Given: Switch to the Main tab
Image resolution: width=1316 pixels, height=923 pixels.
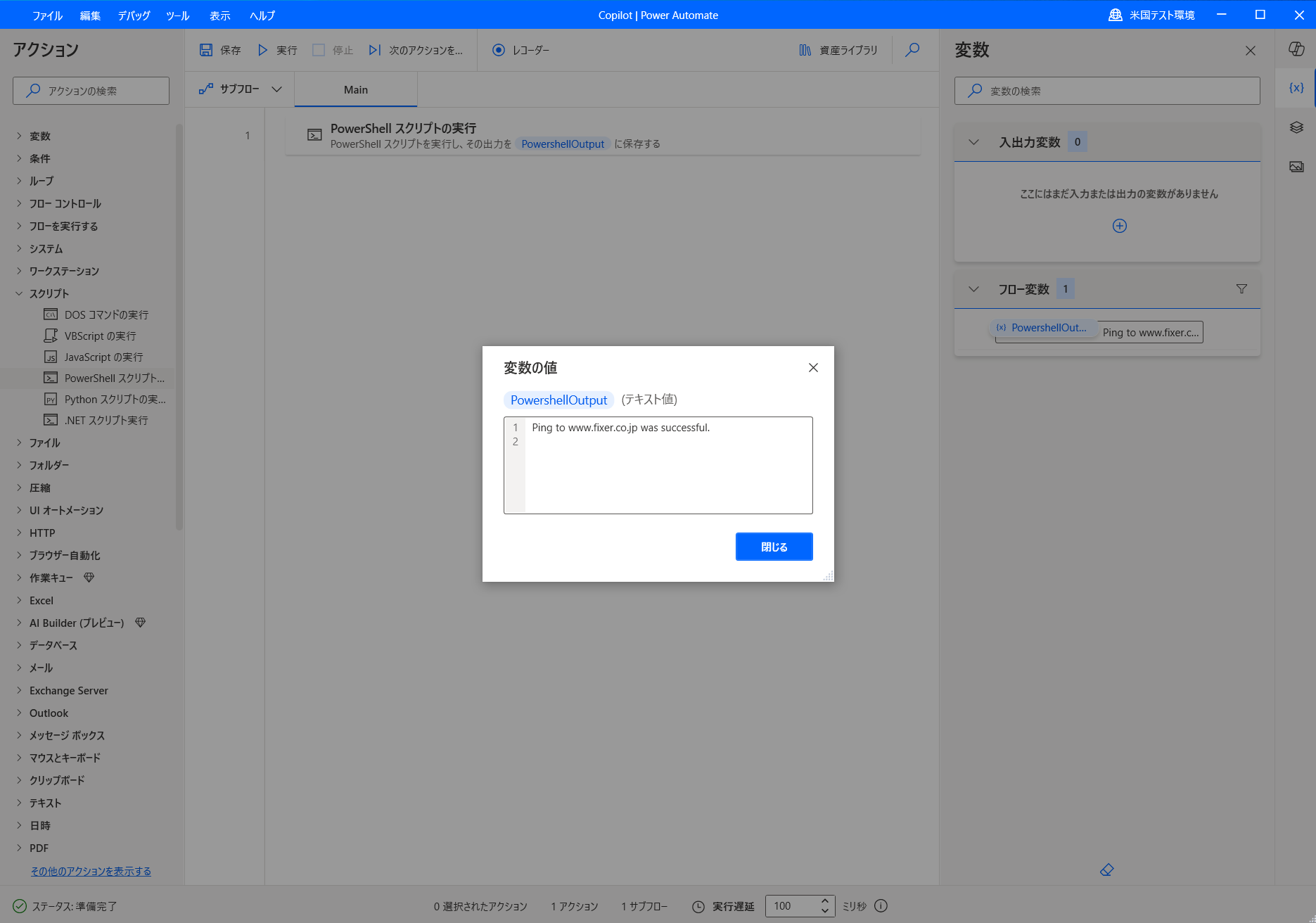Looking at the screenshot, I should click(x=355, y=89).
